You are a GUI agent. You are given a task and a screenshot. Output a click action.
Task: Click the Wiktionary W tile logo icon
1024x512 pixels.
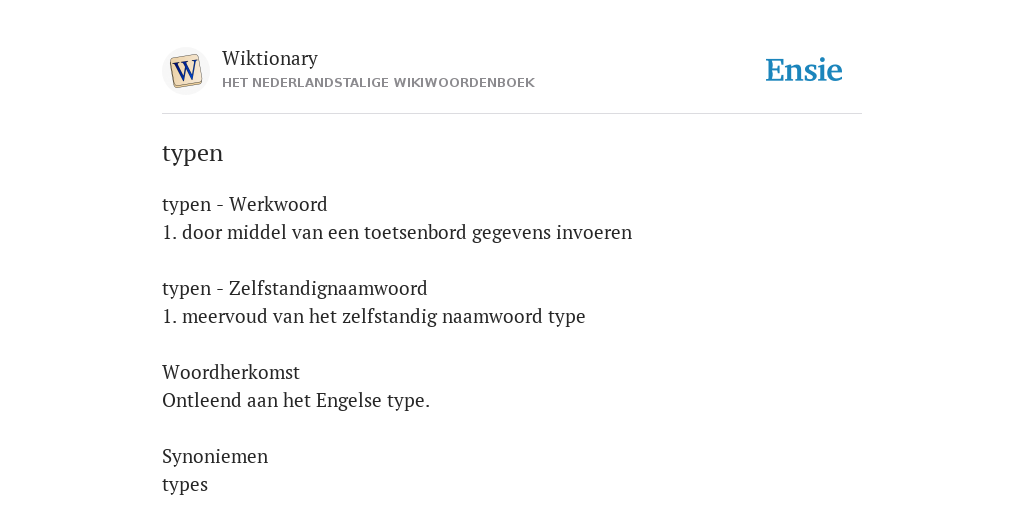tap(185, 71)
